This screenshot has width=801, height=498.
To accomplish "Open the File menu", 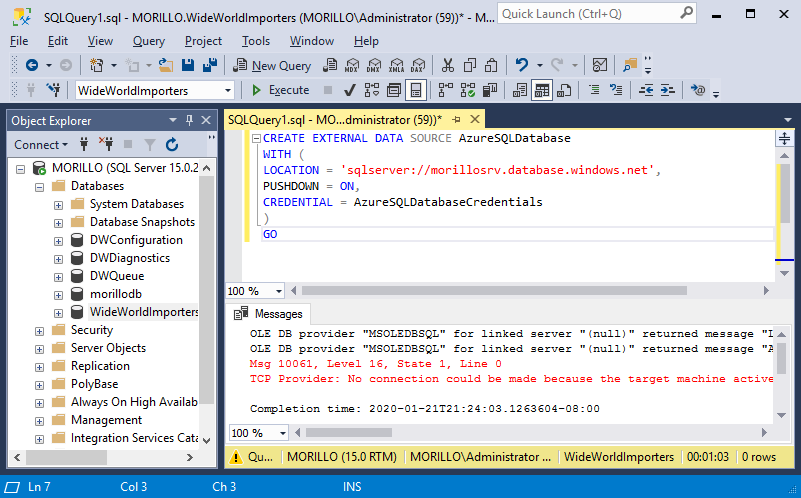I will tap(19, 41).
